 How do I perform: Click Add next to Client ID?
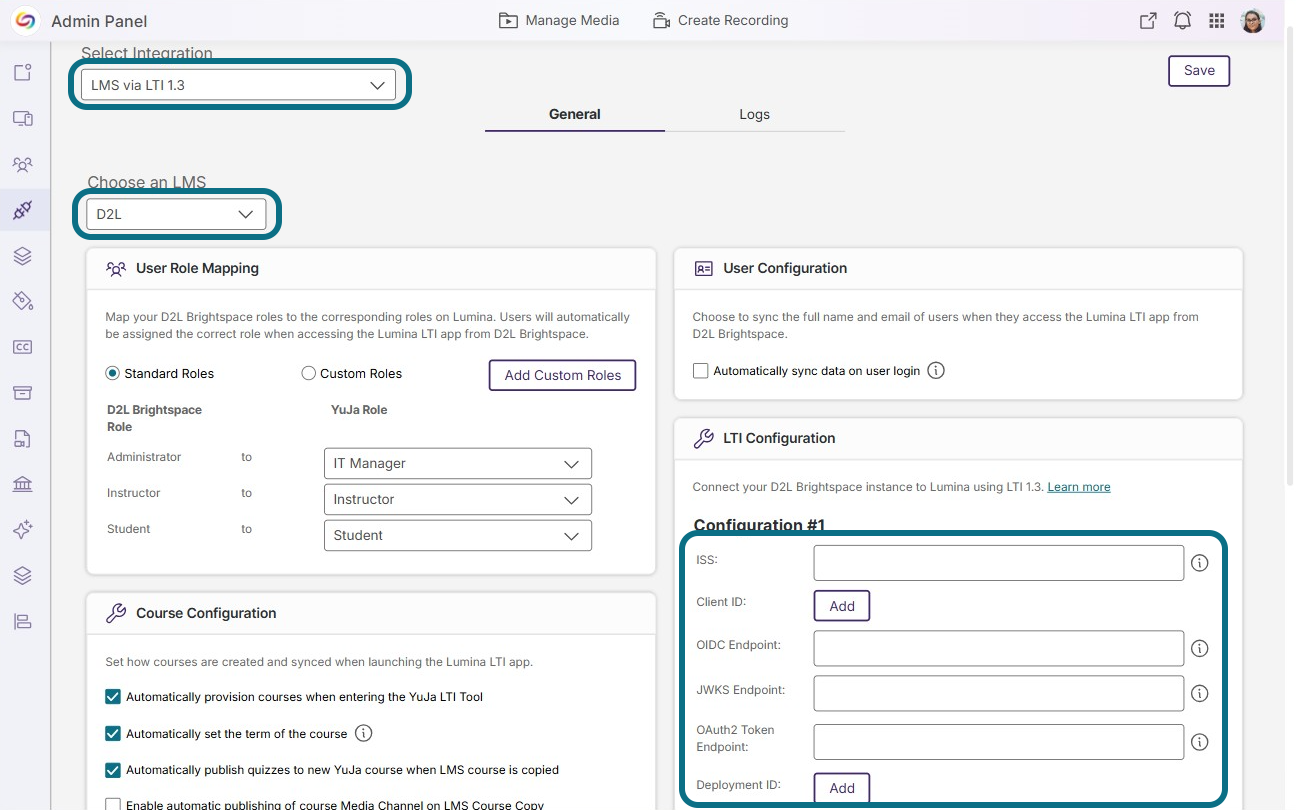(x=842, y=606)
